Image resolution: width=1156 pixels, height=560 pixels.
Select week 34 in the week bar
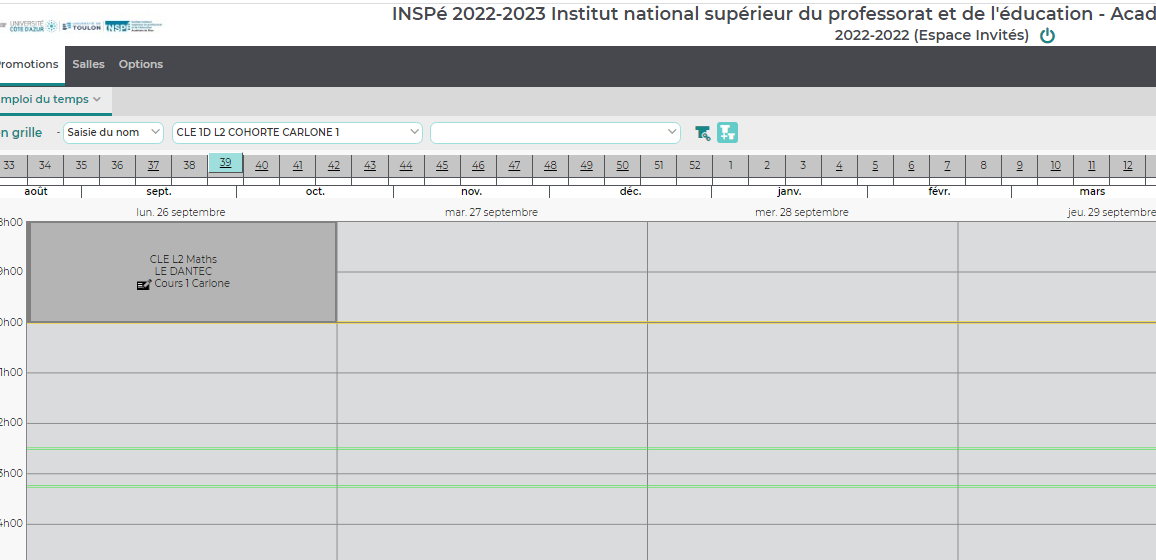(45, 165)
